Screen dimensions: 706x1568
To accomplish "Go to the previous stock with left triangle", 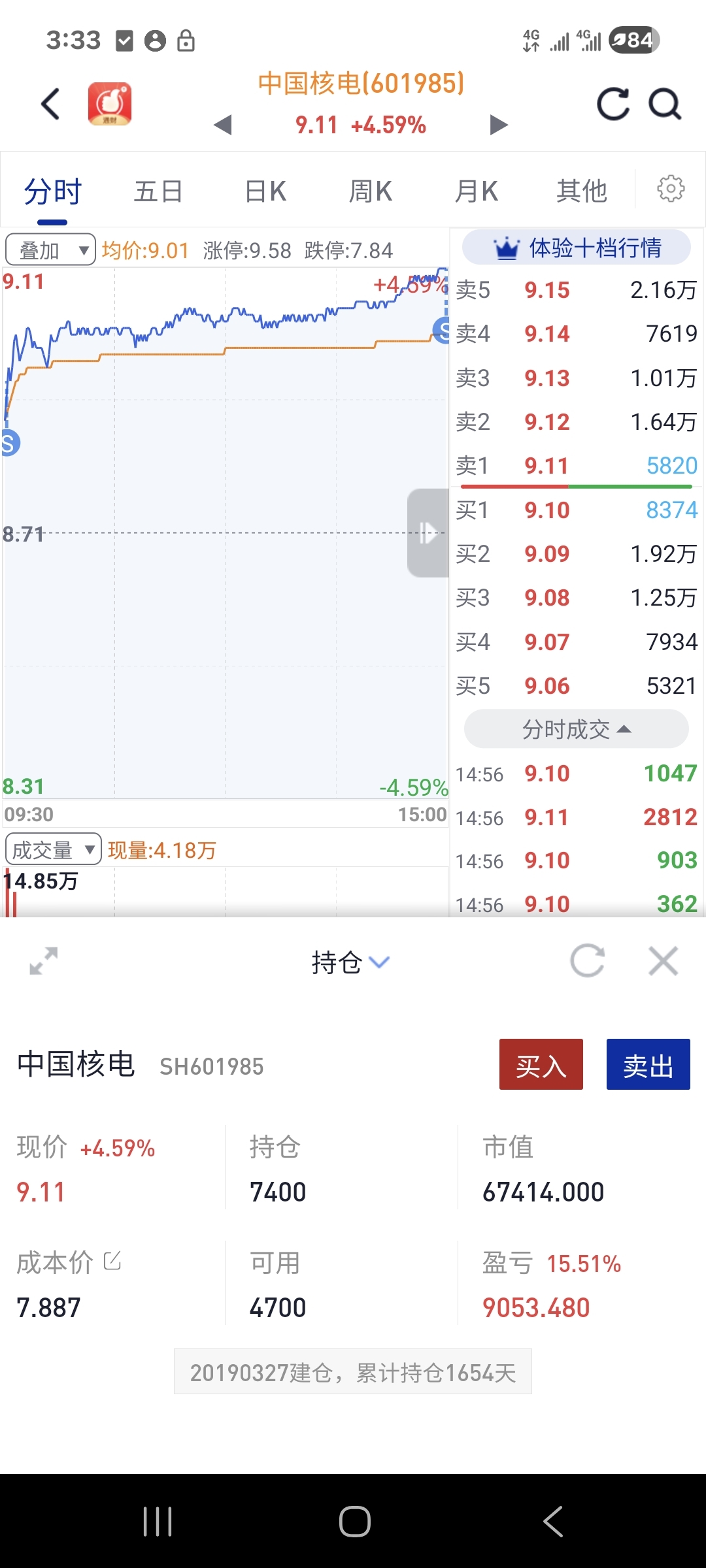I will coord(223,124).
